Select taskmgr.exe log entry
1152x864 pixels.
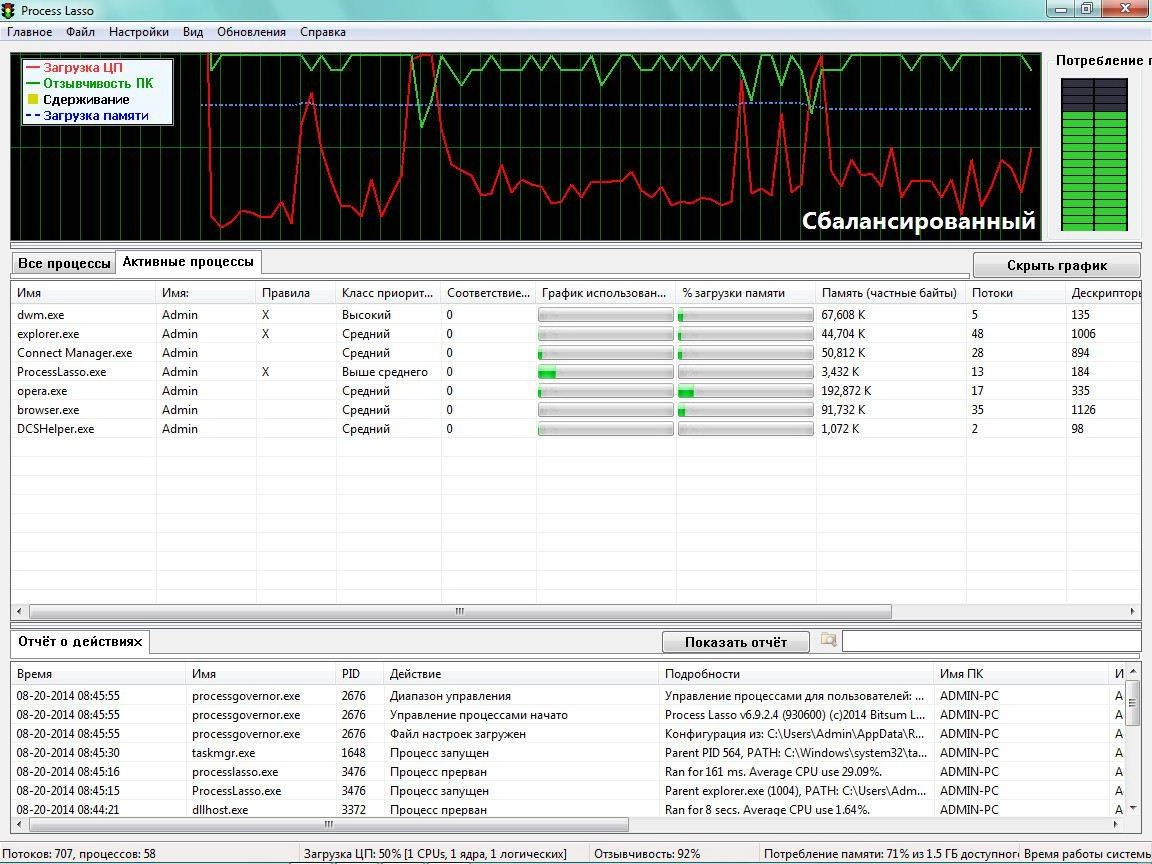tap(568, 753)
